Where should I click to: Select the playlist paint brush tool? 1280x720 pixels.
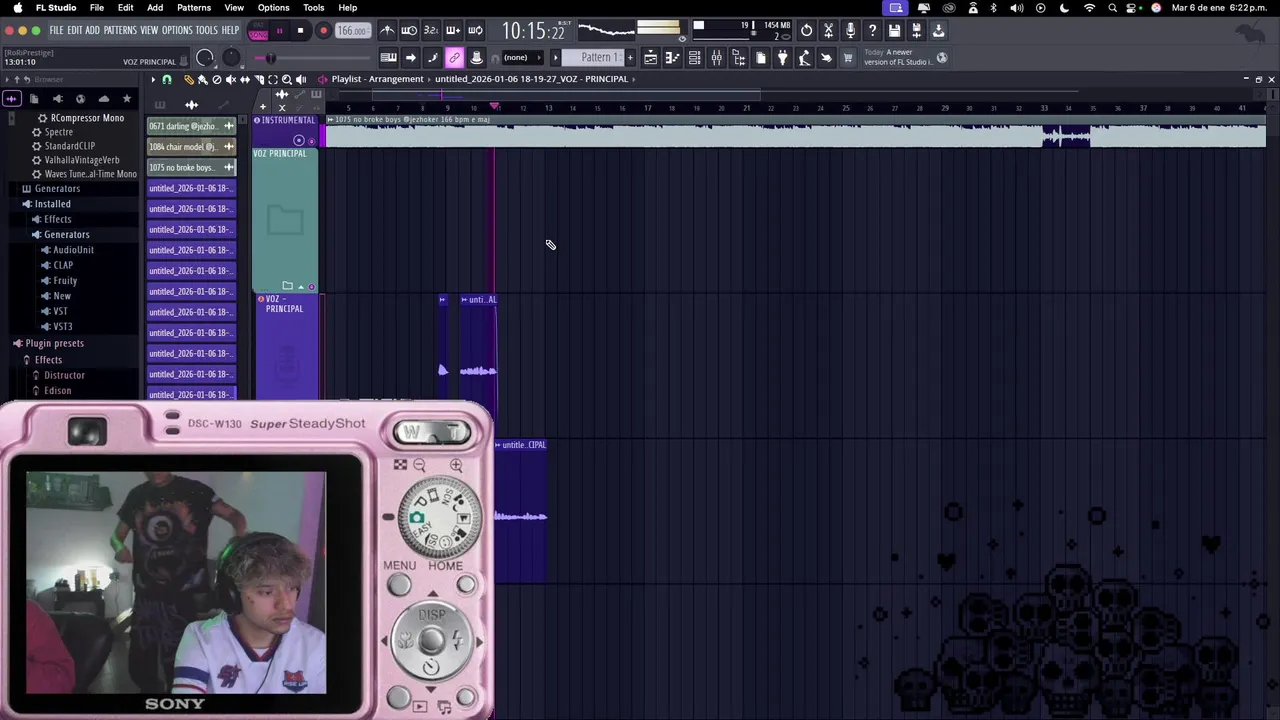click(x=203, y=79)
